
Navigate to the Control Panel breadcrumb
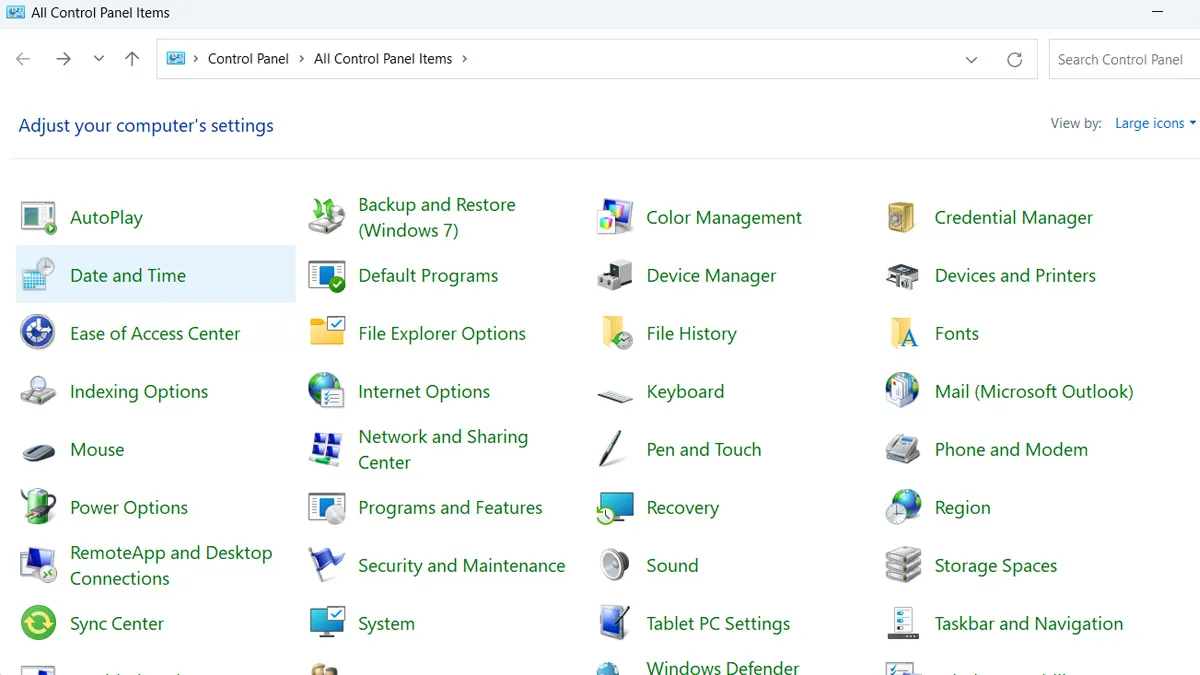coord(248,58)
